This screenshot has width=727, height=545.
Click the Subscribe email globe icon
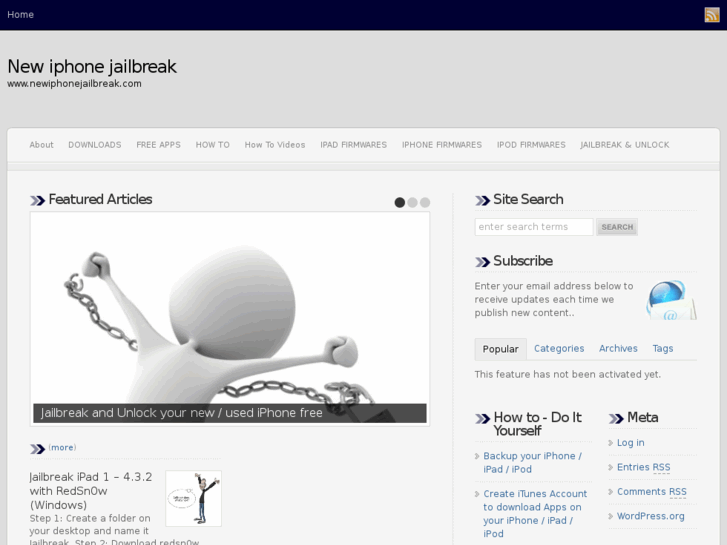(x=671, y=300)
